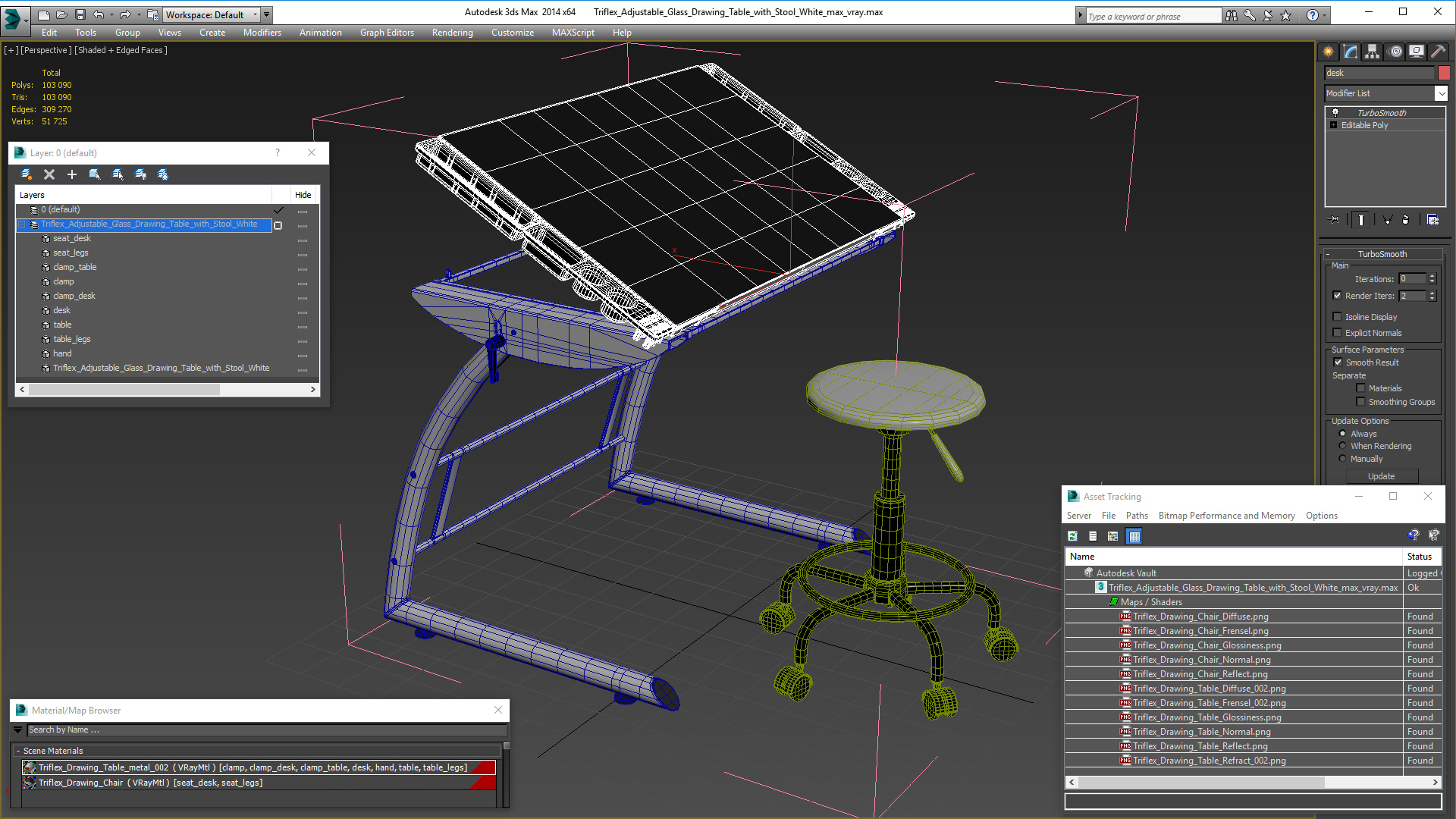Click the Update button in TurboSmooth
1456x819 pixels.
pyautogui.click(x=1381, y=476)
